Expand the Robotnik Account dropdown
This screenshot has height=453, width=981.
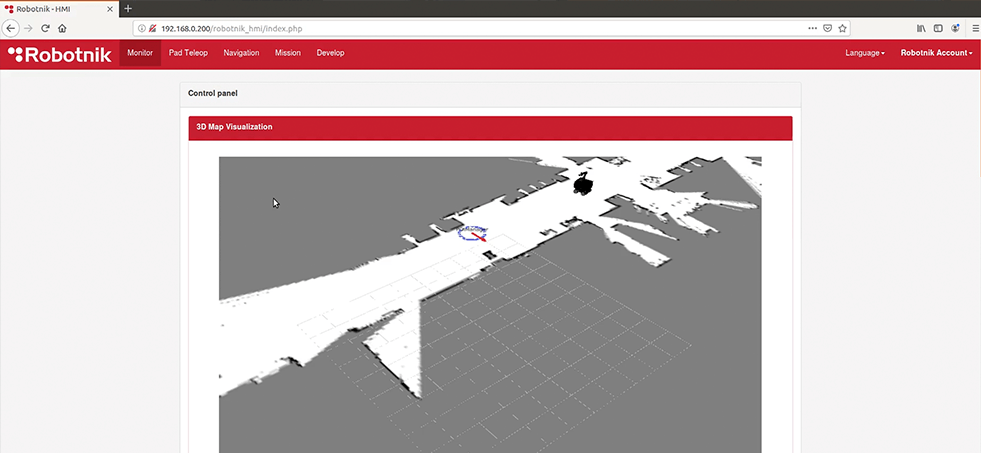pos(937,53)
